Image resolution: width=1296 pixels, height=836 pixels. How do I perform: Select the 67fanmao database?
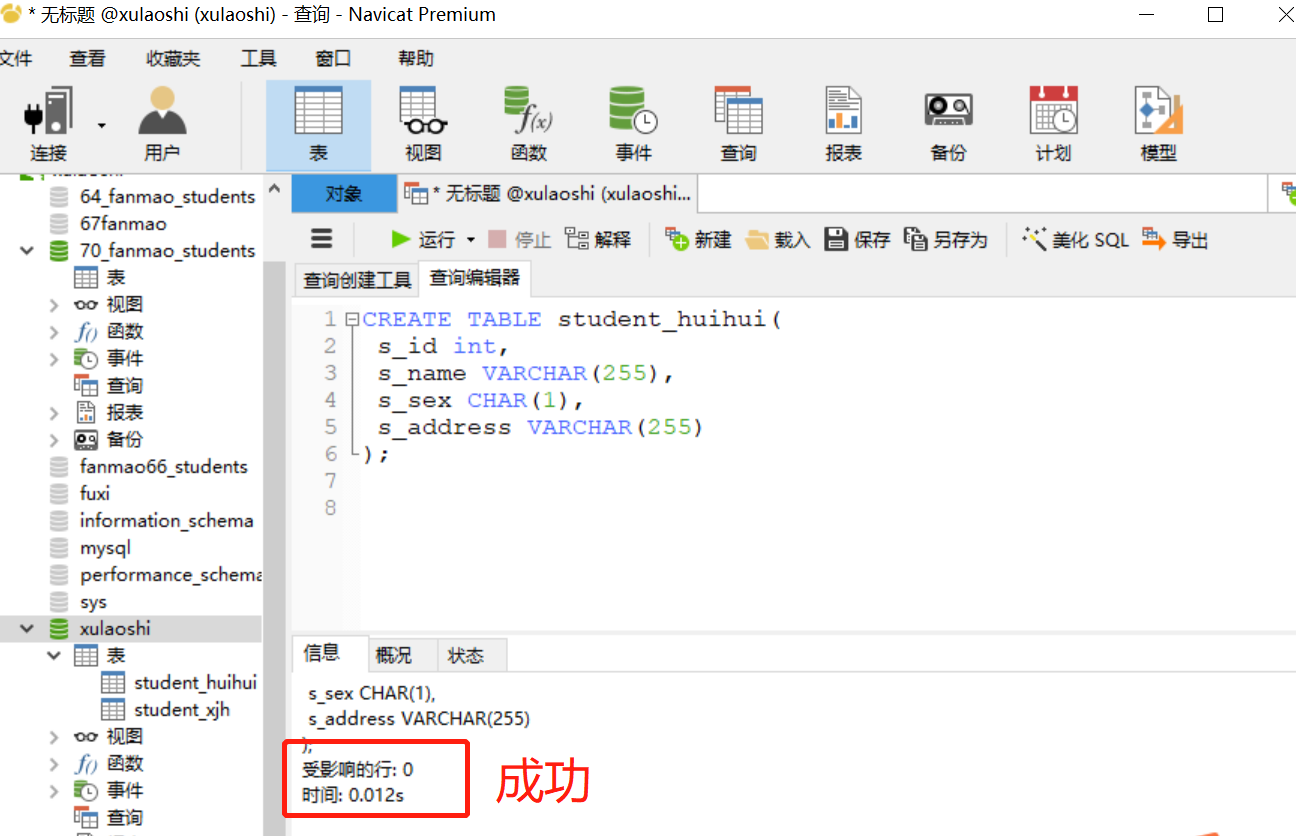[123, 224]
